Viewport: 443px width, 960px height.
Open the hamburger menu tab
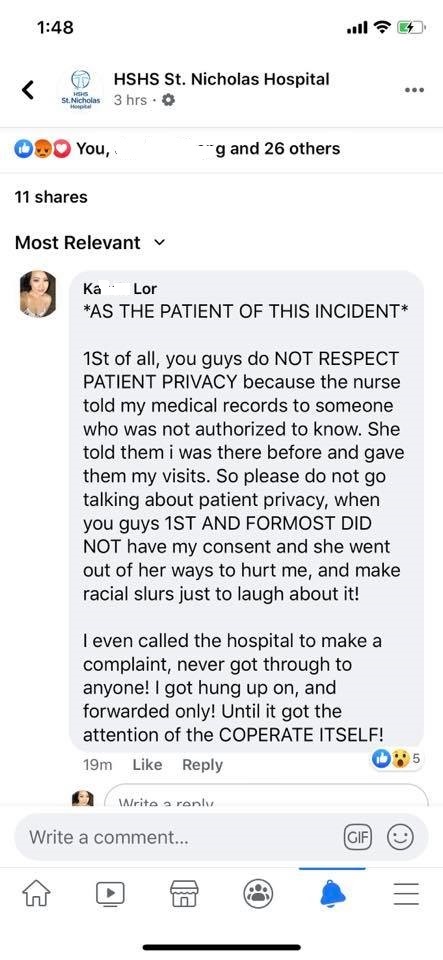tap(406, 894)
